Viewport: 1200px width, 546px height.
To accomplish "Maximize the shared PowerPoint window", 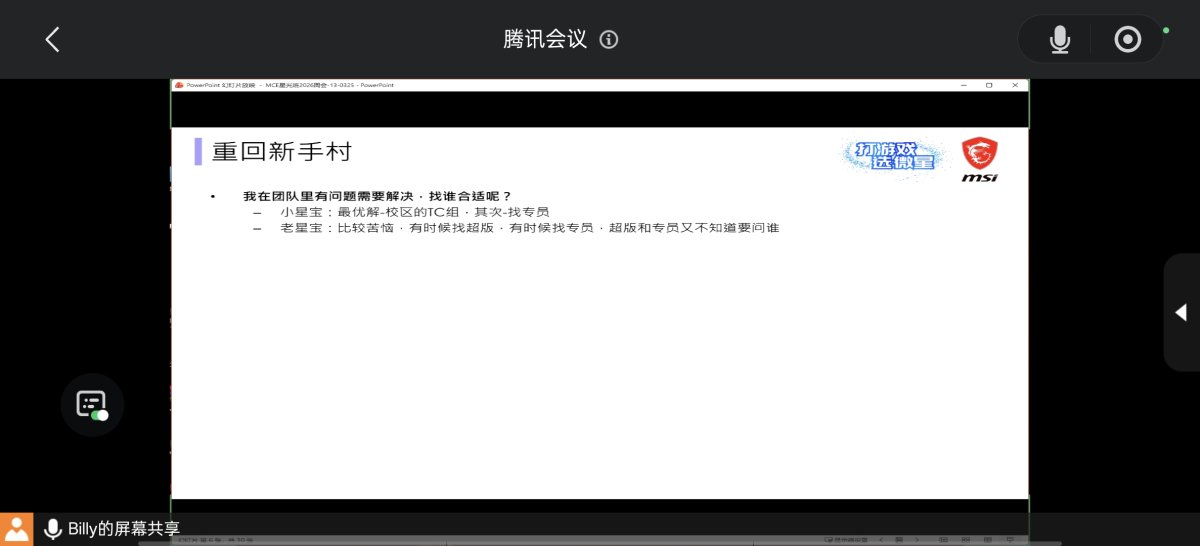I will click(989, 85).
